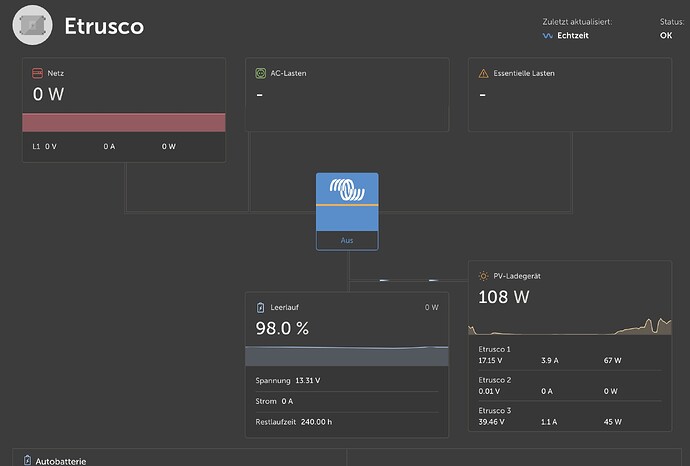Select the 3.9 A Etrusco 1 current
The width and height of the screenshot is (690, 466).
pos(550,360)
